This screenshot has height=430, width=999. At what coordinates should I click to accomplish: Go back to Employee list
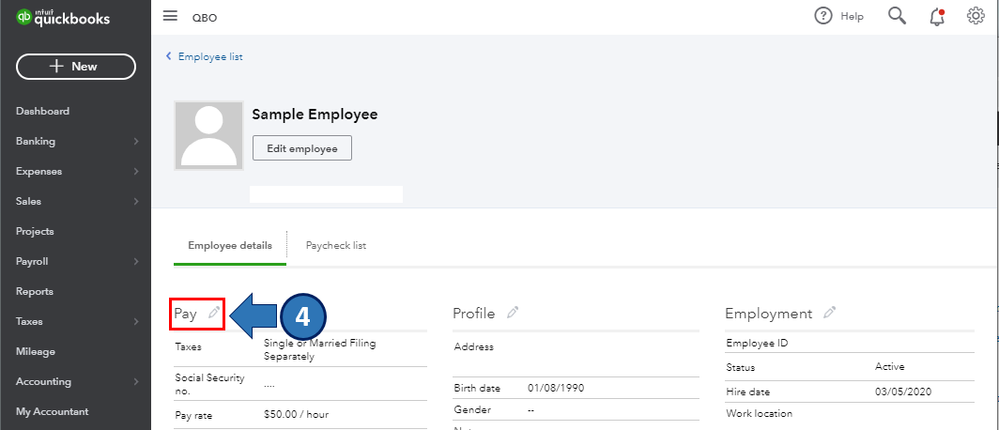[209, 57]
